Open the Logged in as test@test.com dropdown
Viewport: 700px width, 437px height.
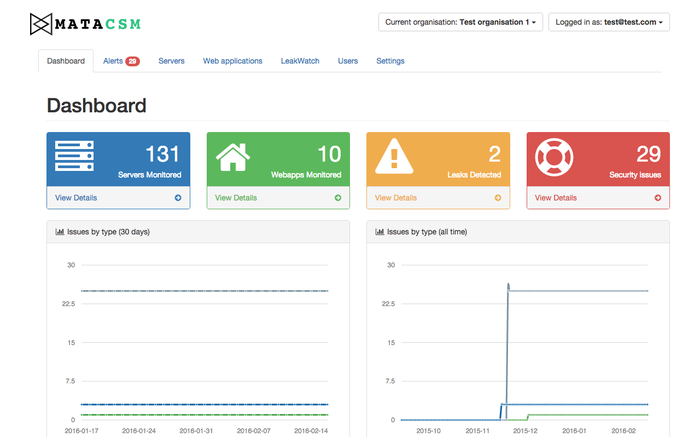click(609, 22)
